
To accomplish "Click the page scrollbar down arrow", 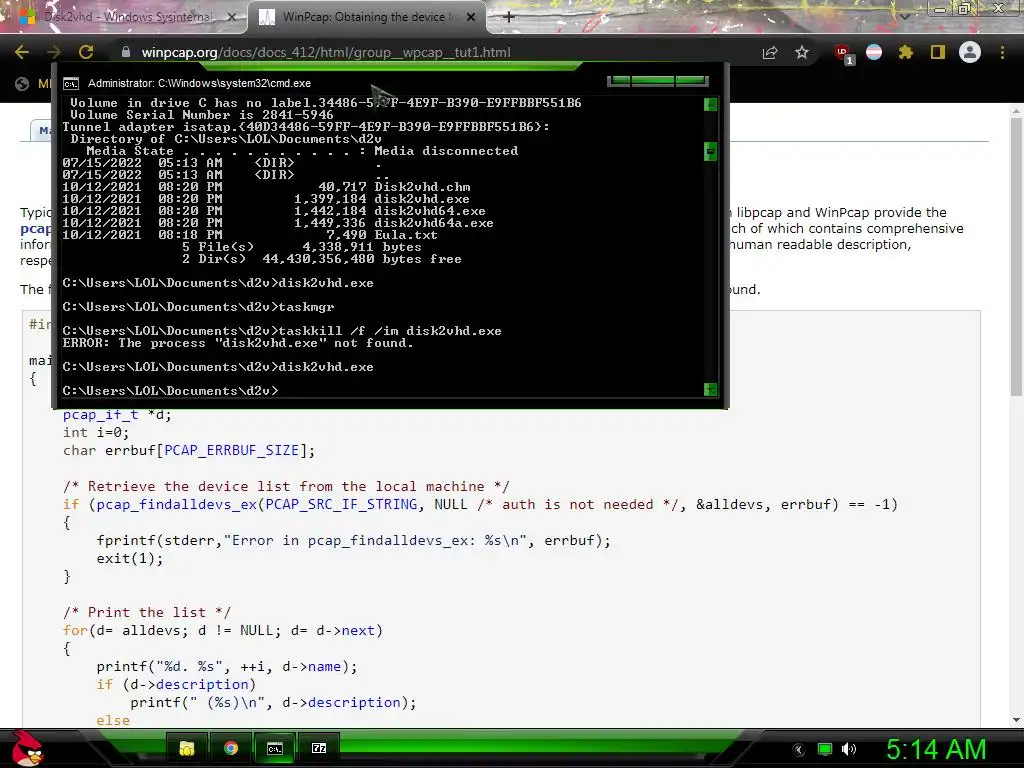I will click(x=1016, y=720).
